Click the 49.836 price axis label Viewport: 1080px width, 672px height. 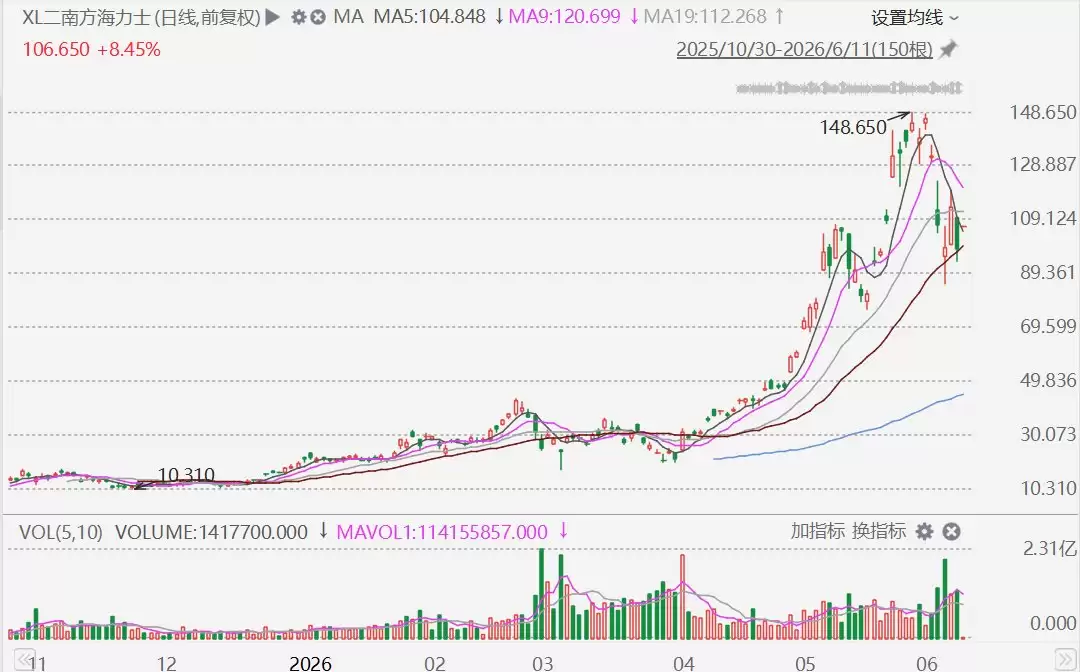coord(1048,380)
